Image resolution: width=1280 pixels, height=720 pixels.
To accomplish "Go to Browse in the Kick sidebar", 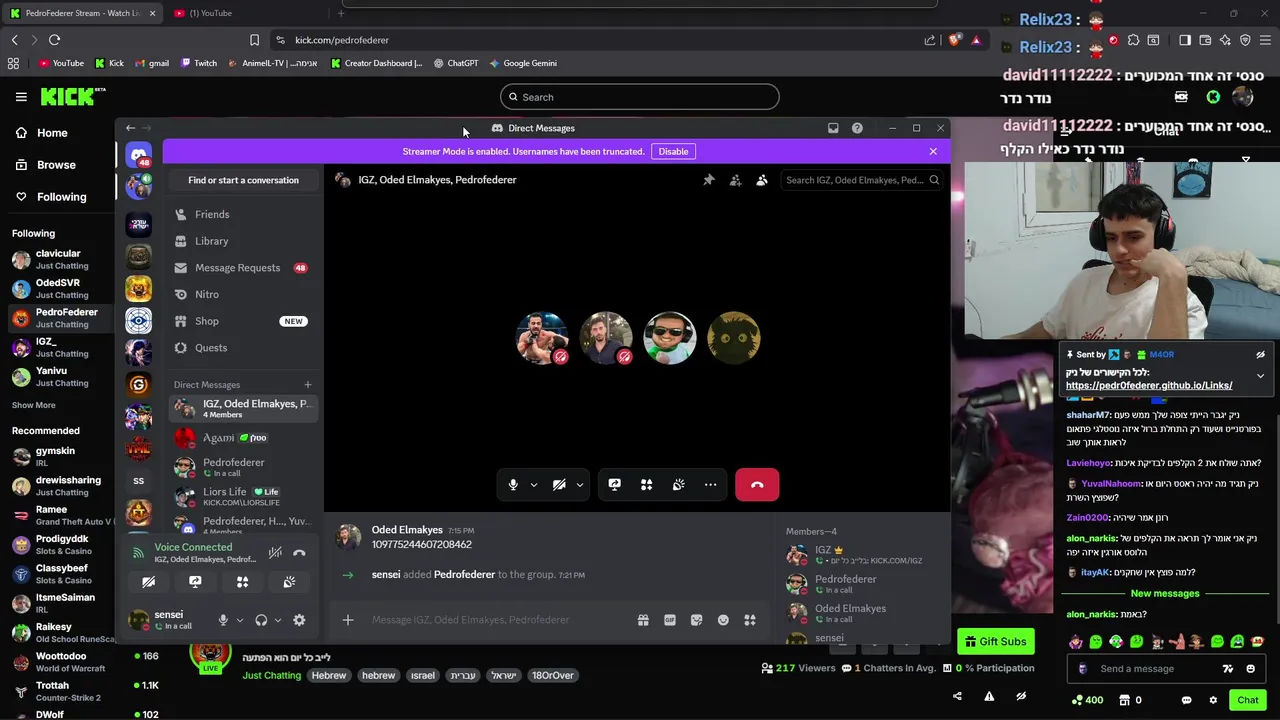I will (x=56, y=165).
